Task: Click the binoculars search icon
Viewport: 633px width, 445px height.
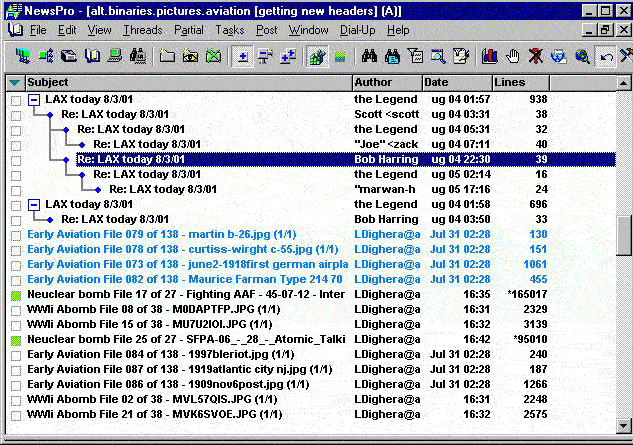Action: coord(368,56)
